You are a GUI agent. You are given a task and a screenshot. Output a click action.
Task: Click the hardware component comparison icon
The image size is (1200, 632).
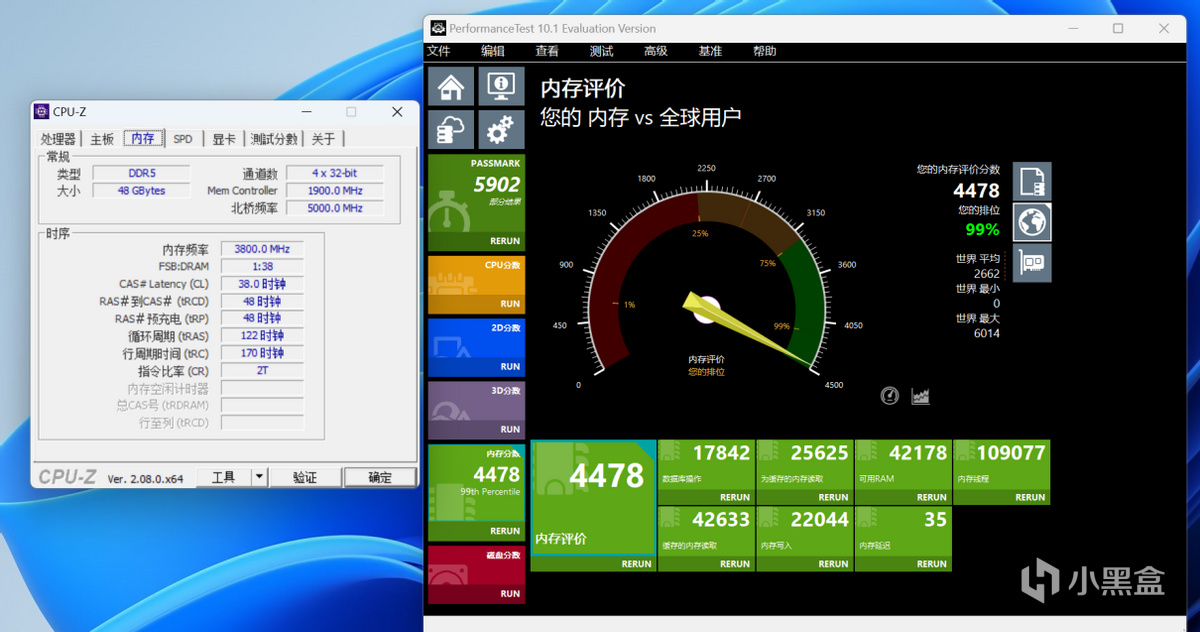1032,263
